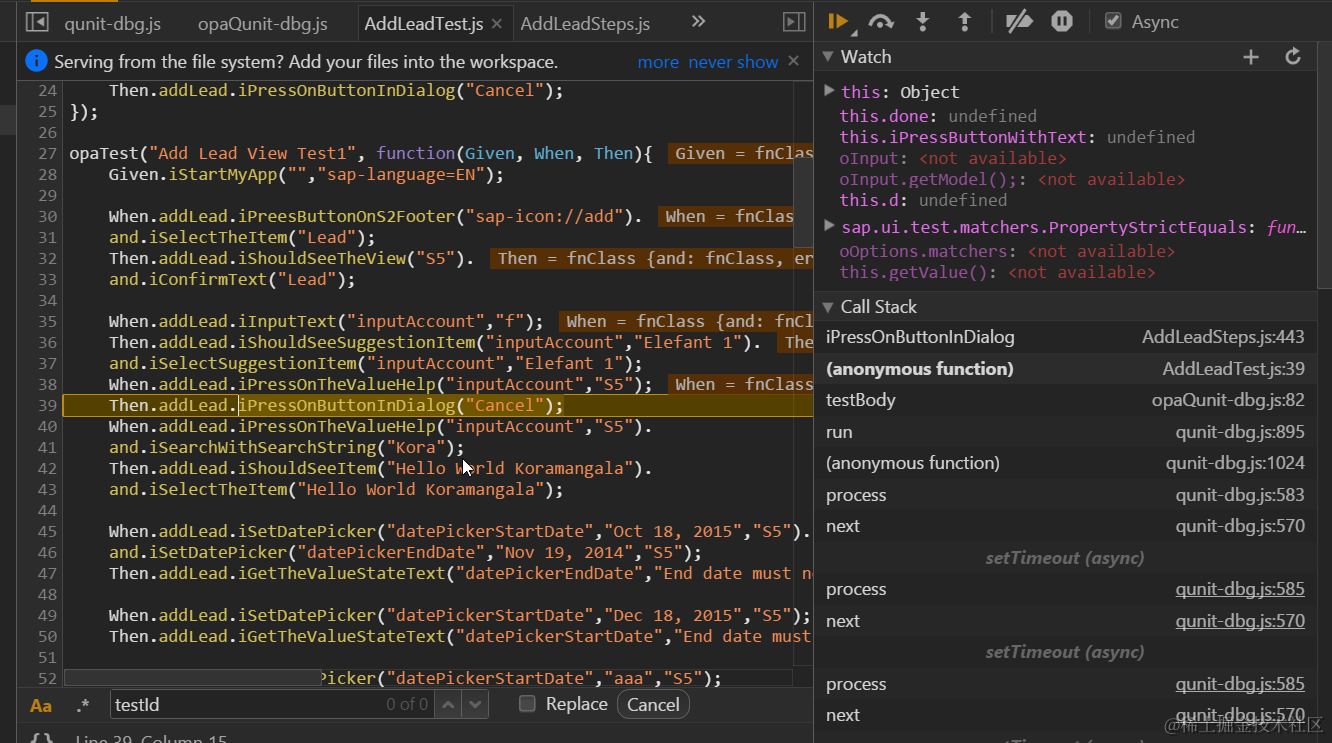
Task: Go to previous search match
Action: (449, 705)
